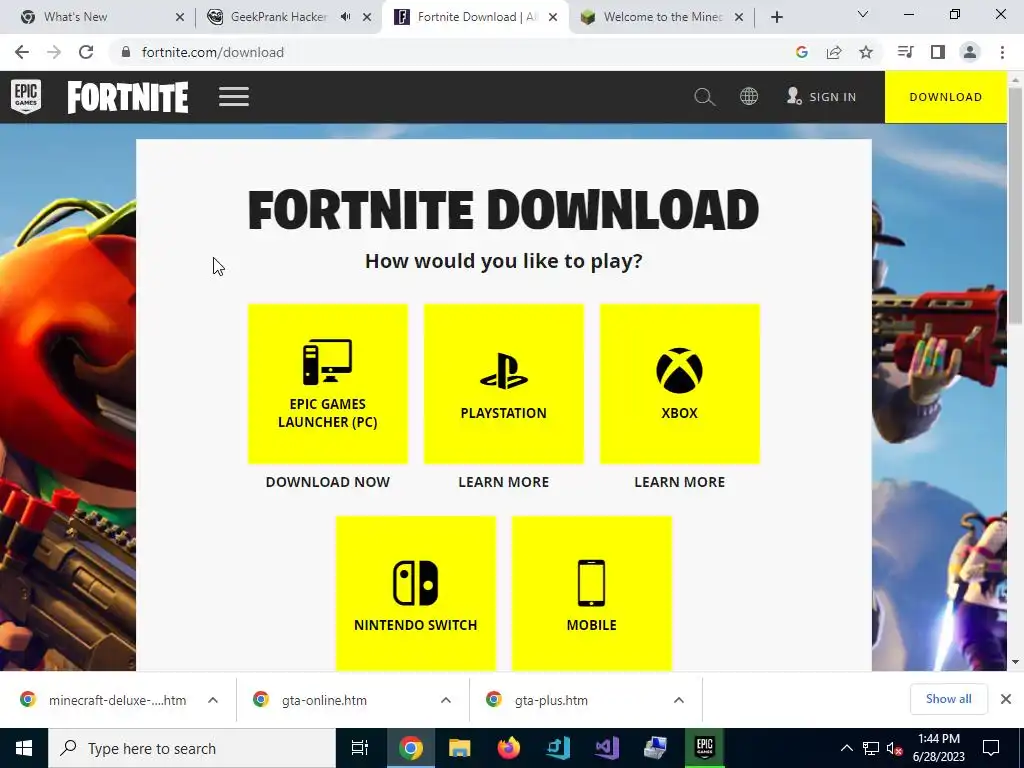Click the taskbar search box
The height and width of the screenshot is (768, 1024).
(x=191, y=748)
